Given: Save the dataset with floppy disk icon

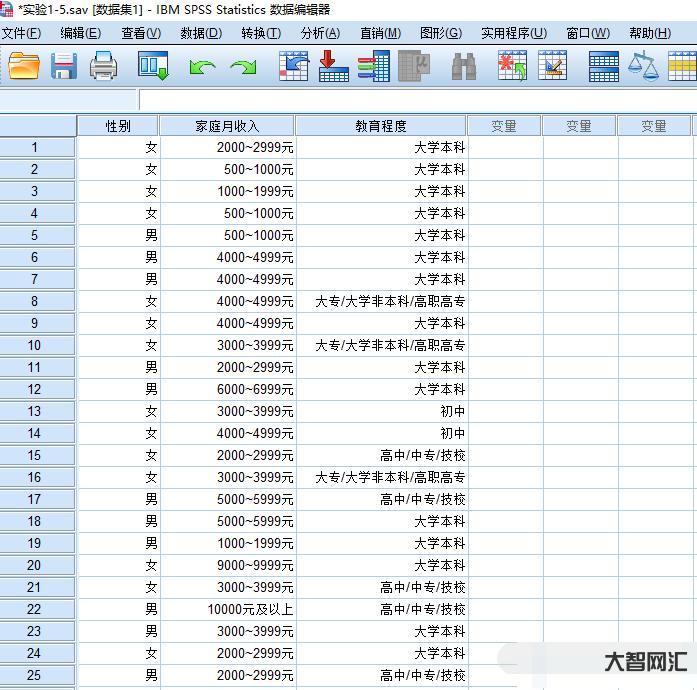Looking at the screenshot, I should pos(64,67).
